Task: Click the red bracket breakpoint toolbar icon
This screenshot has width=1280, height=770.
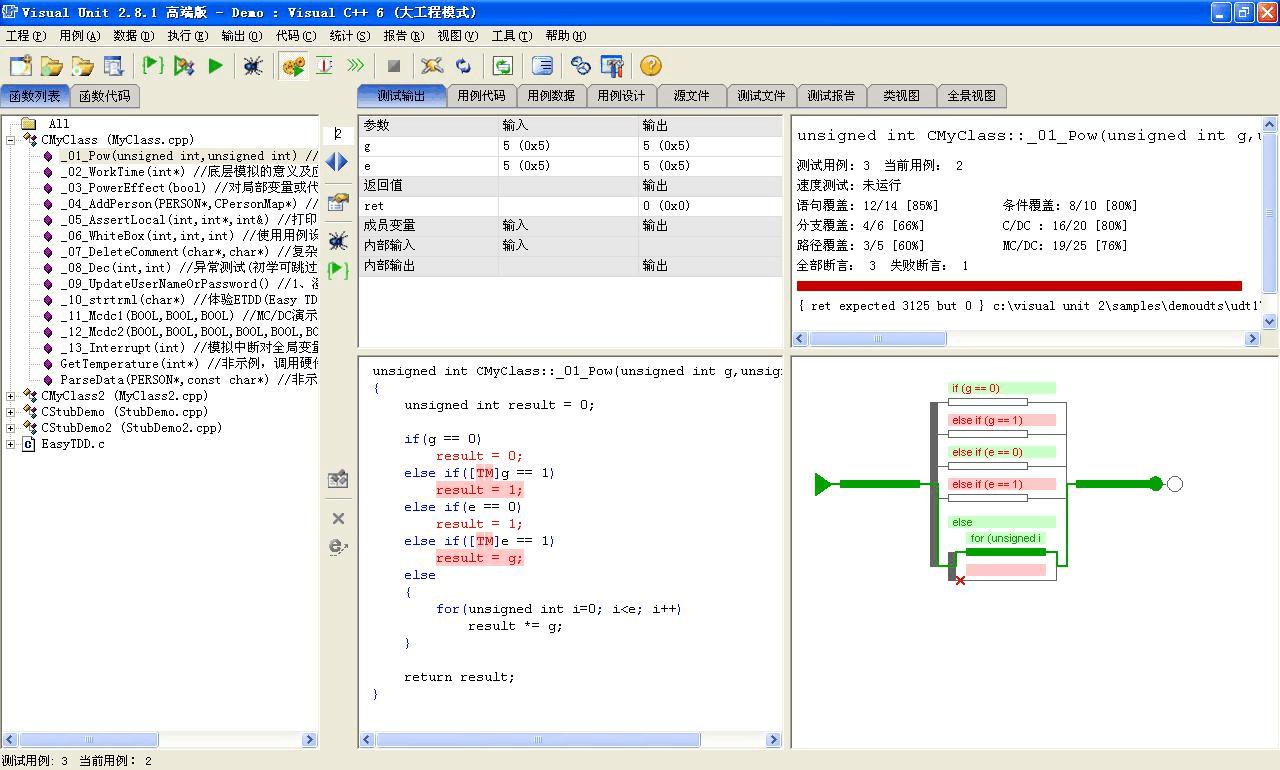Action: (x=324, y=66)
